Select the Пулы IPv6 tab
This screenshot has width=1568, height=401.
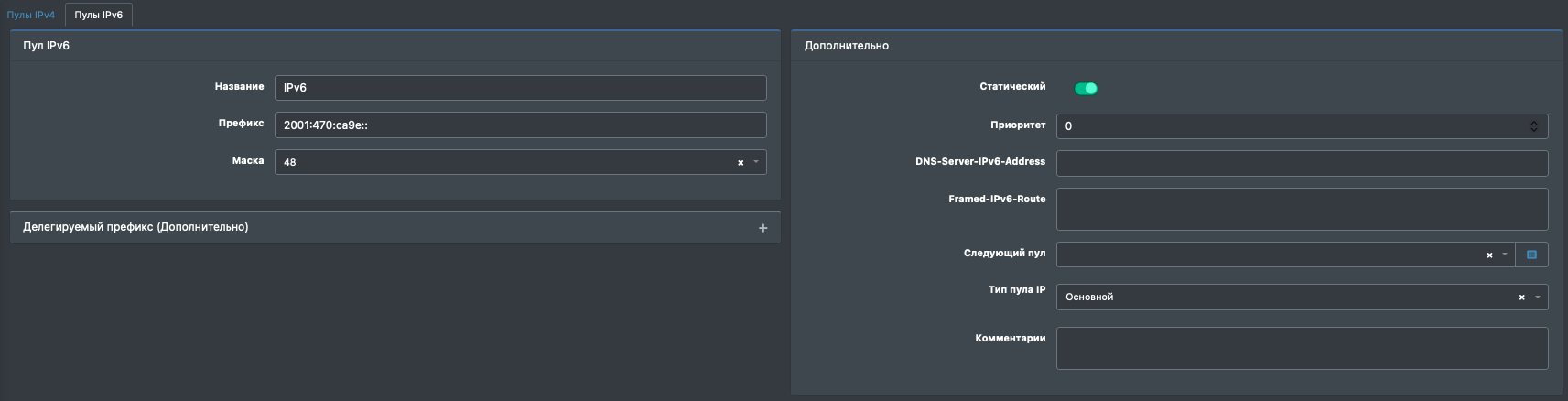[x=98, y=15]
